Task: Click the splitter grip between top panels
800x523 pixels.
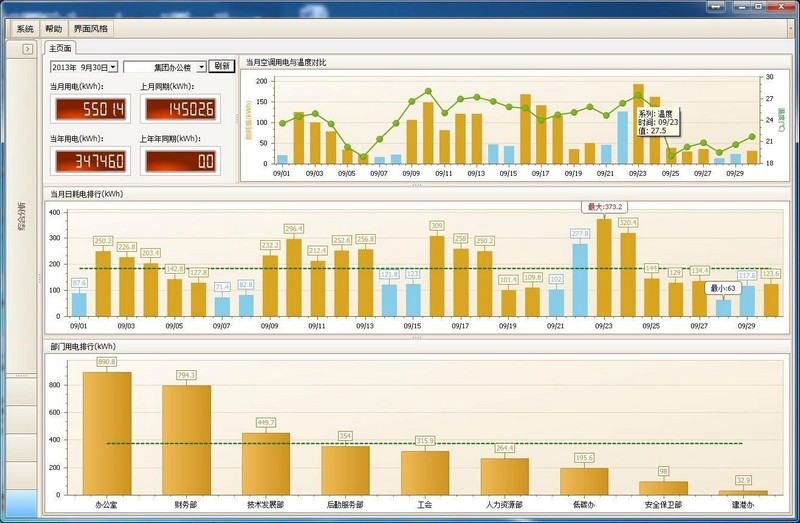Action: [x=237, y=118]
